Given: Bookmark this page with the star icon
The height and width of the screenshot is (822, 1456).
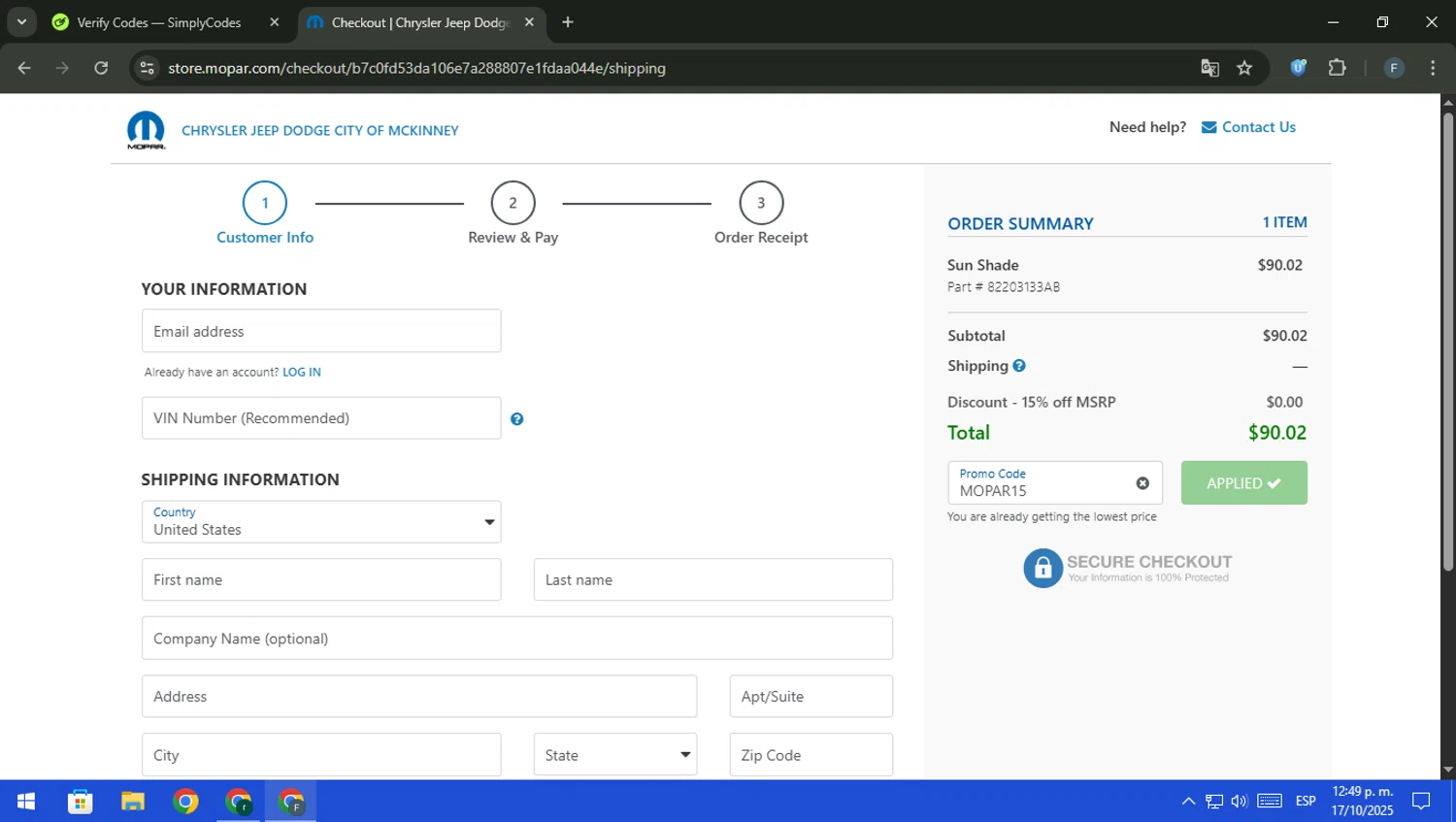Looking at the screenshot, I should (1244, 68).
